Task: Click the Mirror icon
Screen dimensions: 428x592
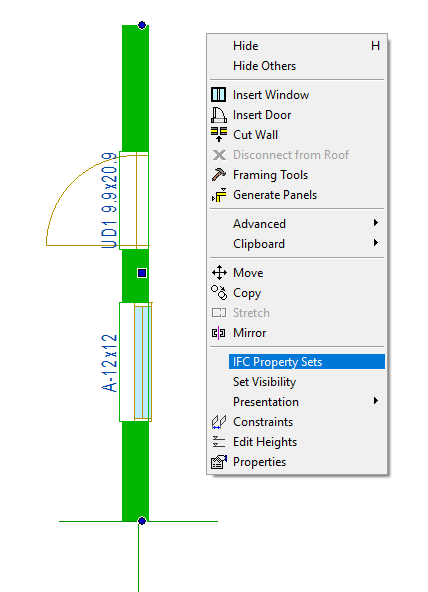Action: click(x=219, y=333)
